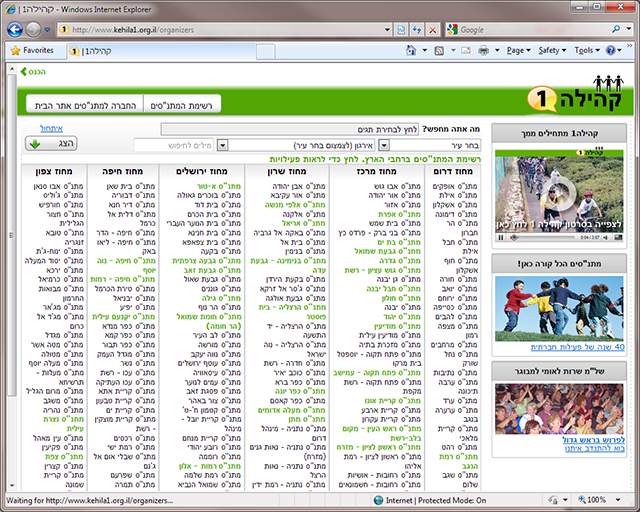Expand the Print options dropdown arrow
Viewport: 640px width, 512px height.
click(x=497, y=51)
